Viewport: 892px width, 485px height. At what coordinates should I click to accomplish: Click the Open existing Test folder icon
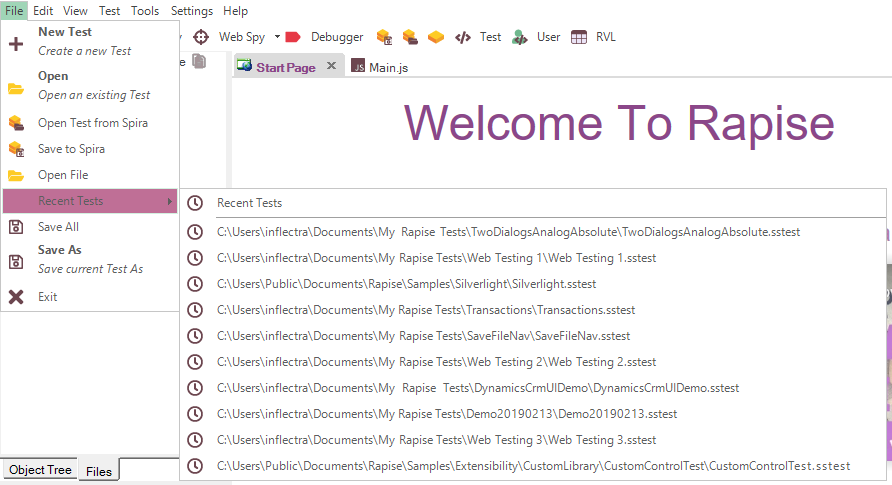(16, 89)
